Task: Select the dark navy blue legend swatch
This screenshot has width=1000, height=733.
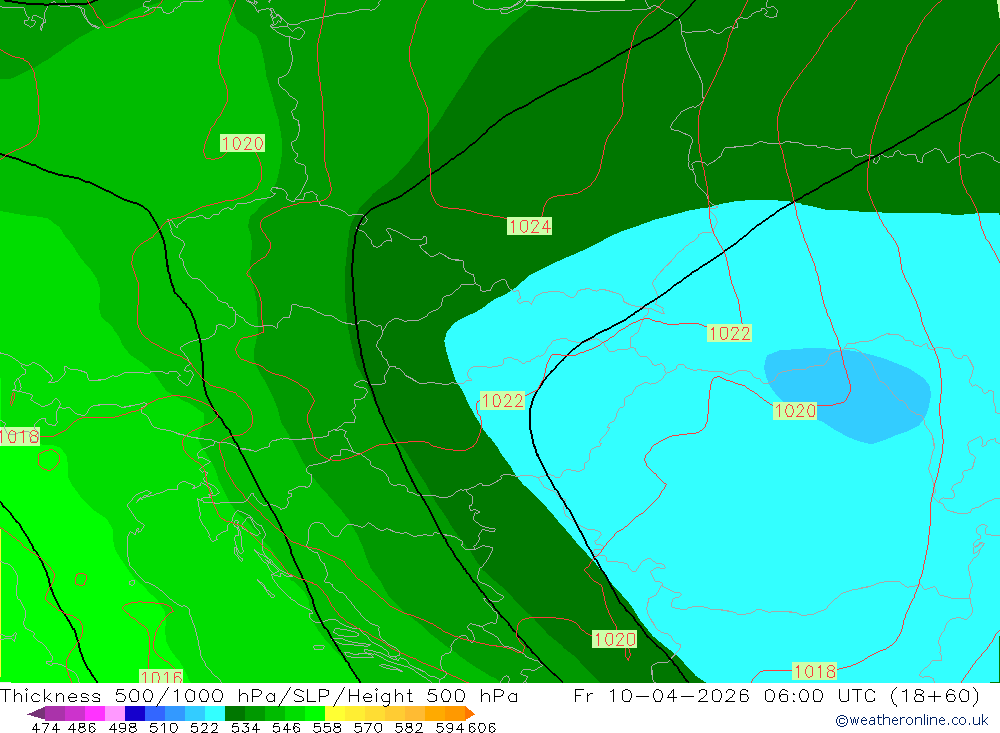Action: 133,713
